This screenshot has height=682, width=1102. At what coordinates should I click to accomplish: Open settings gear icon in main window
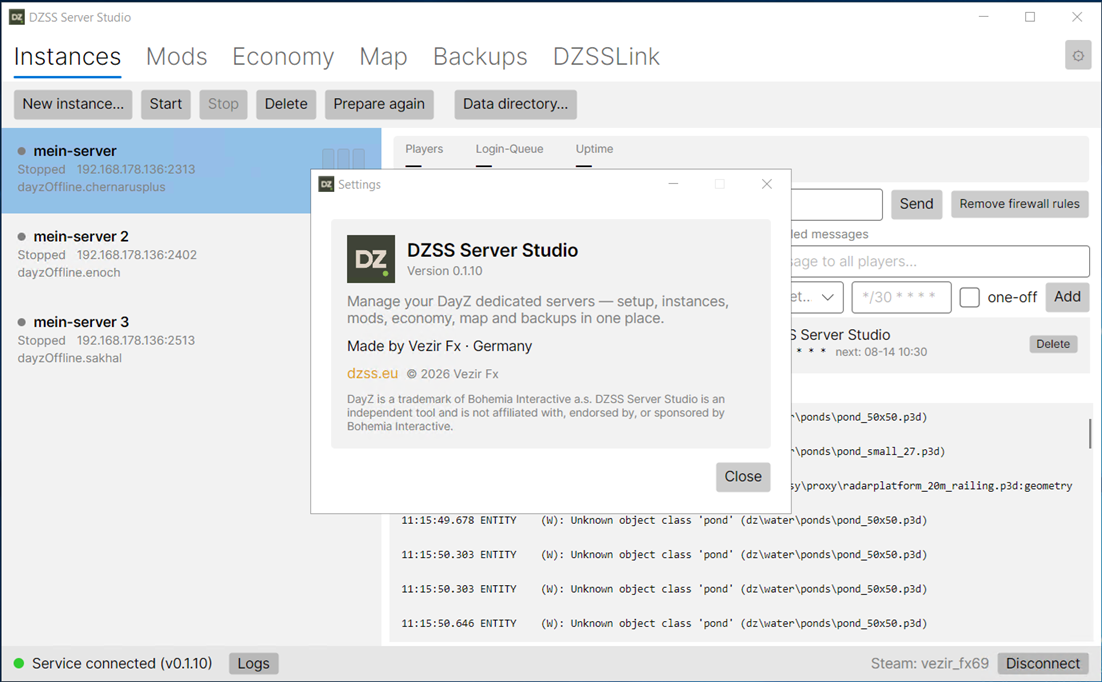pos(1077,56)
